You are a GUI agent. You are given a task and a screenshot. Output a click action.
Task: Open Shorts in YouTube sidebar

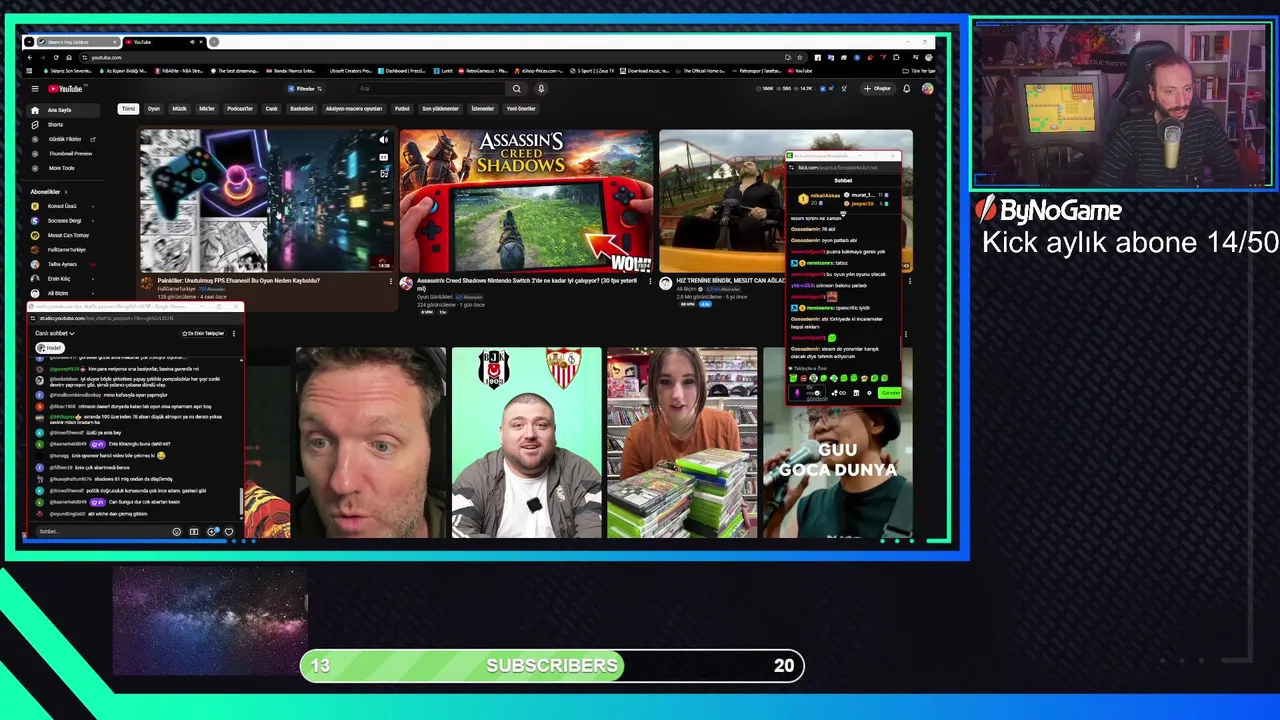tap(55, 125)
